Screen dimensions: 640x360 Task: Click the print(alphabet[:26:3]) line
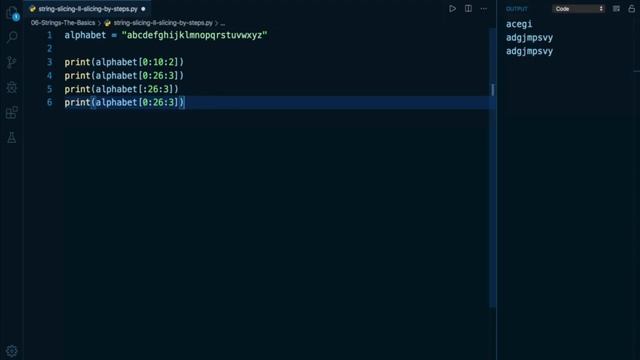(x=121, y=89)
